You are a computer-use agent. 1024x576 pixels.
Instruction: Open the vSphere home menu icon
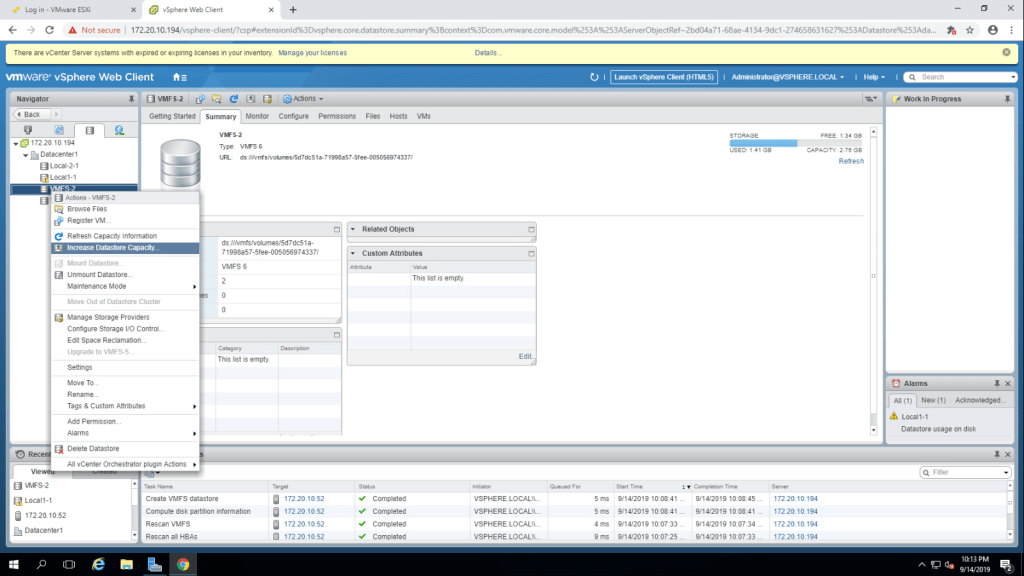(180, 77)
